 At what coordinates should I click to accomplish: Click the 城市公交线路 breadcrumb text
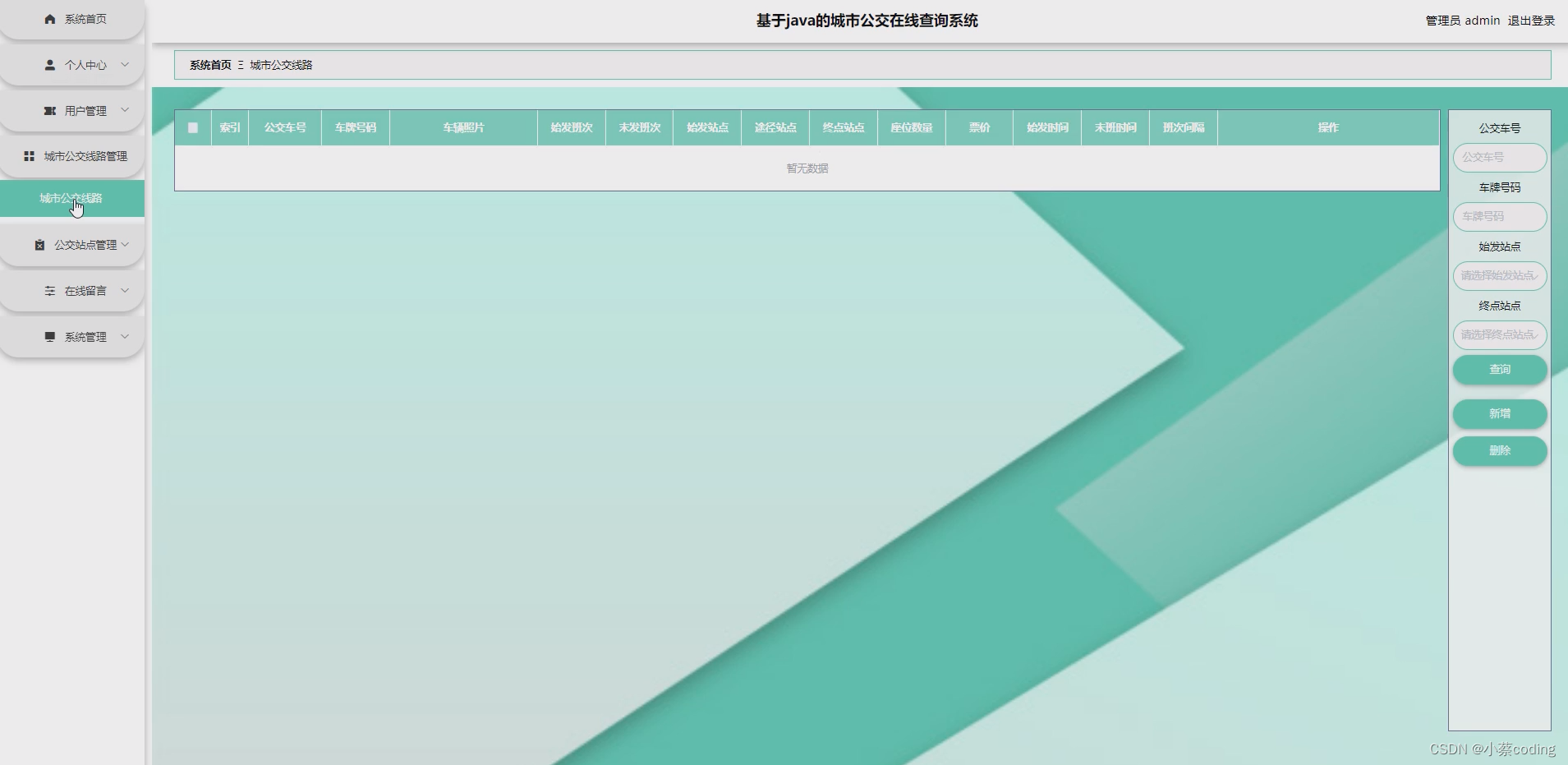tap(281, 65)
